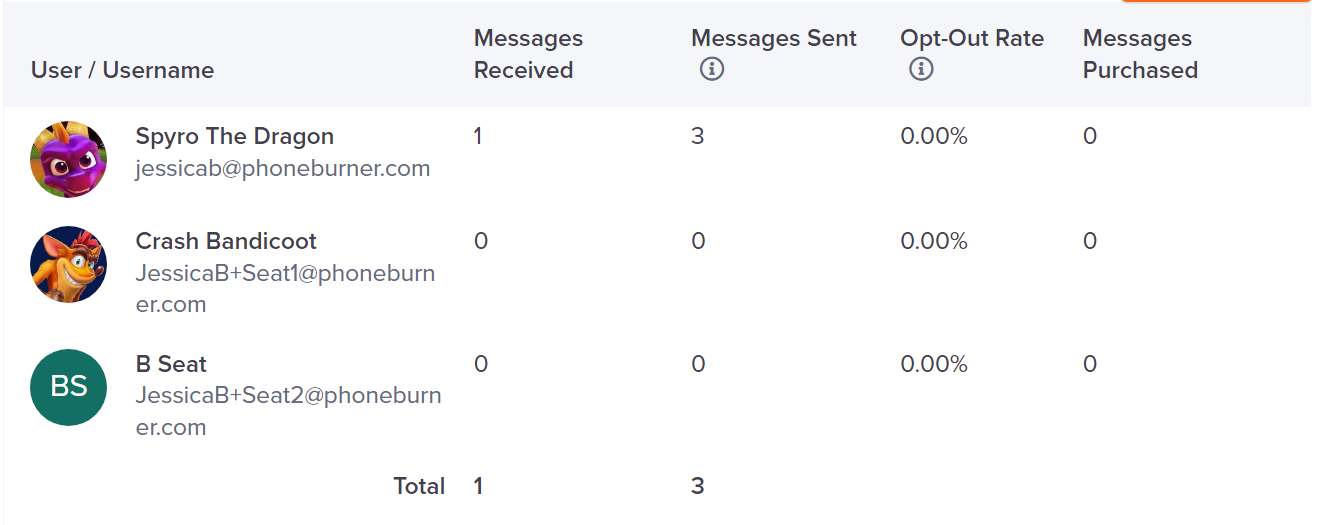Click the BS initials avatar circle
Viewport: 1318px width, 525px height.
click(x=69, y=387)
